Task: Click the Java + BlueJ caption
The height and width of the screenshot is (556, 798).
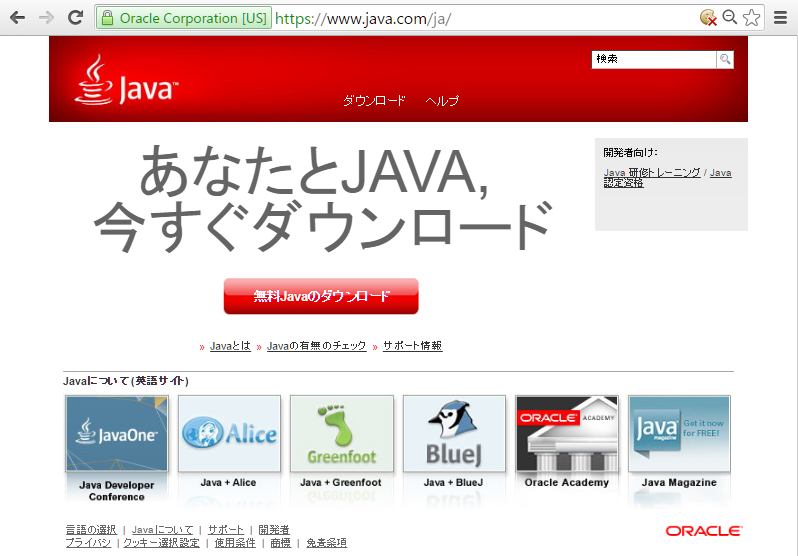Action: 453,483
